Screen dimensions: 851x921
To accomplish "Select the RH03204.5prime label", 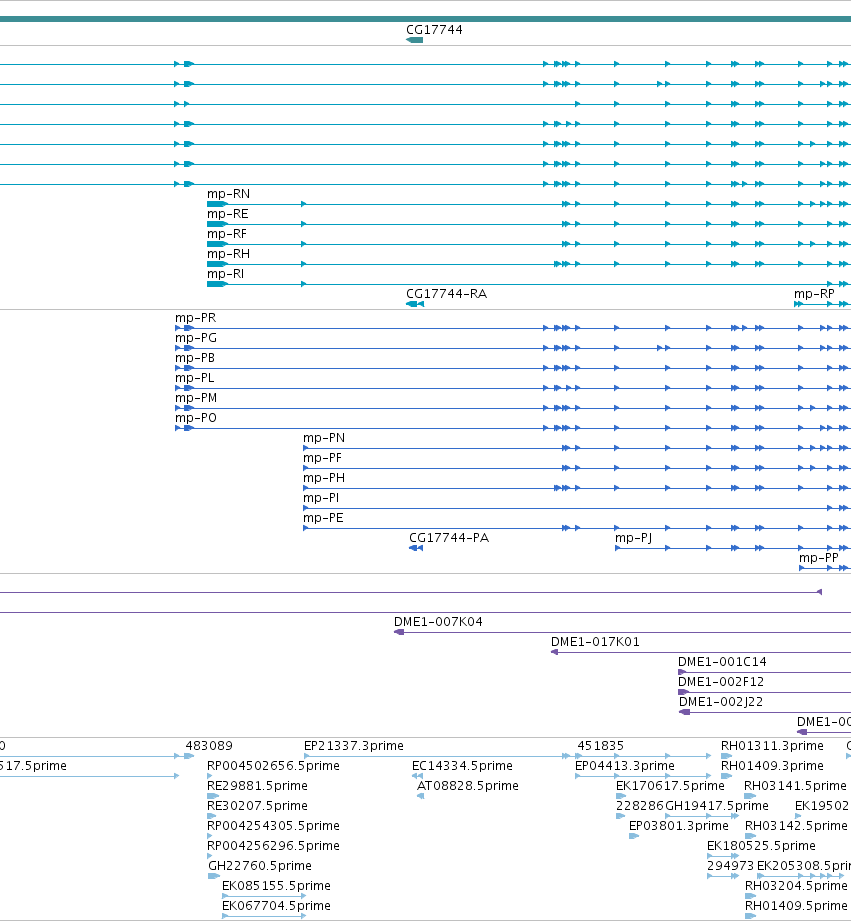I will 796,885.
